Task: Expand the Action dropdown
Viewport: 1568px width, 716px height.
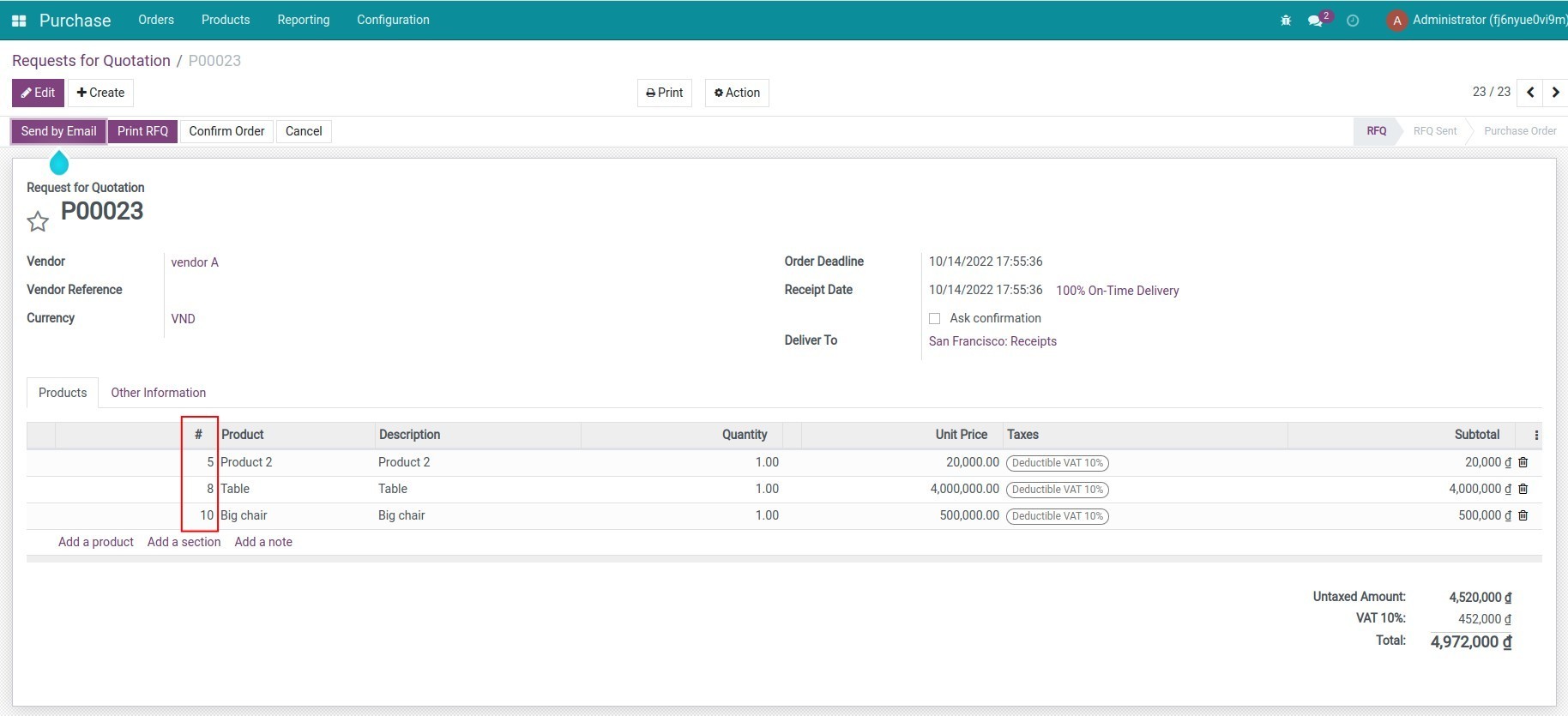Action: pyautogui.click(x=737, y=93)
